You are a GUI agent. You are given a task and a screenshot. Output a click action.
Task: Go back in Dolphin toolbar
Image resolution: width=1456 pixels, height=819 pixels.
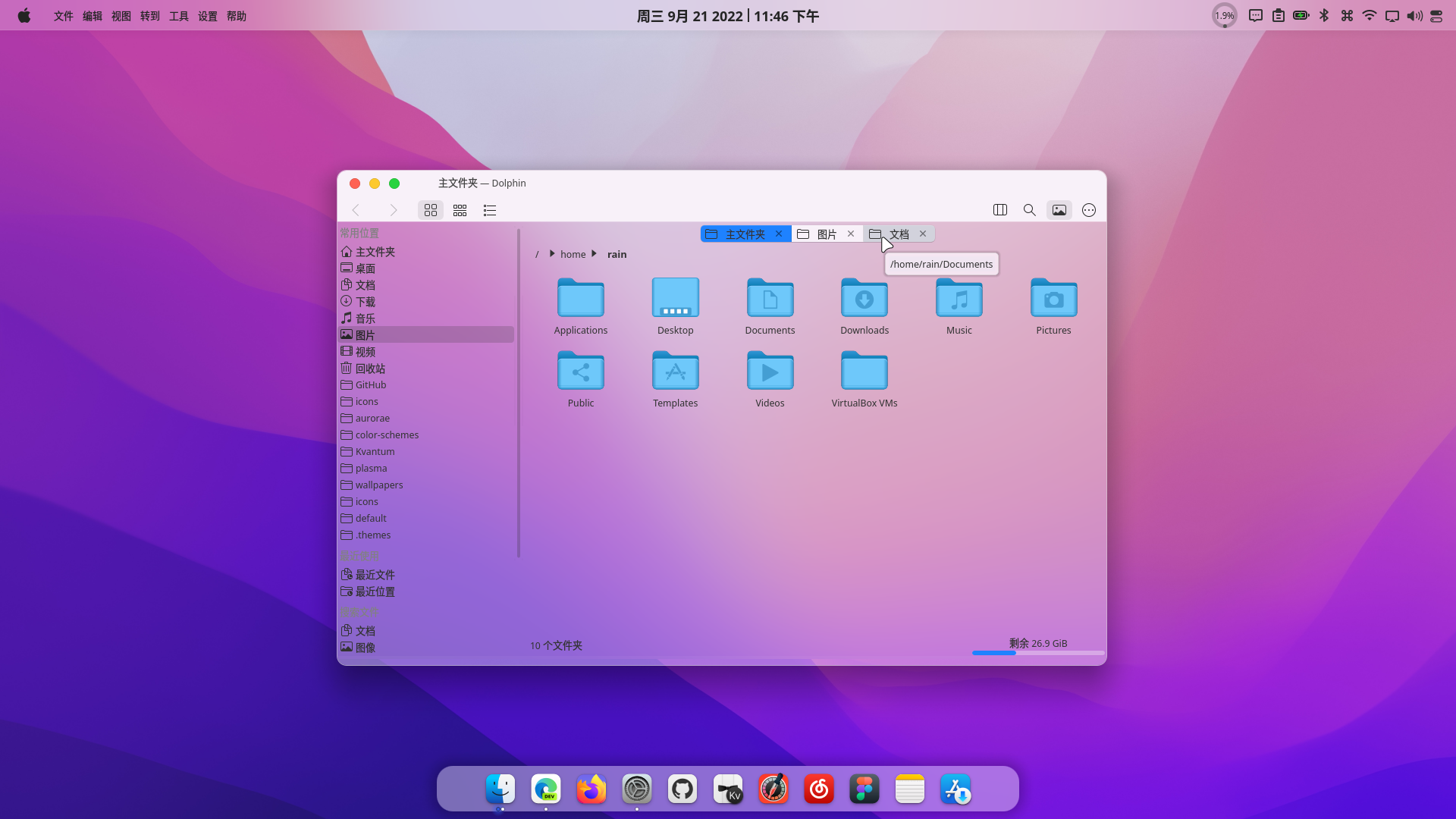[356, 210]
